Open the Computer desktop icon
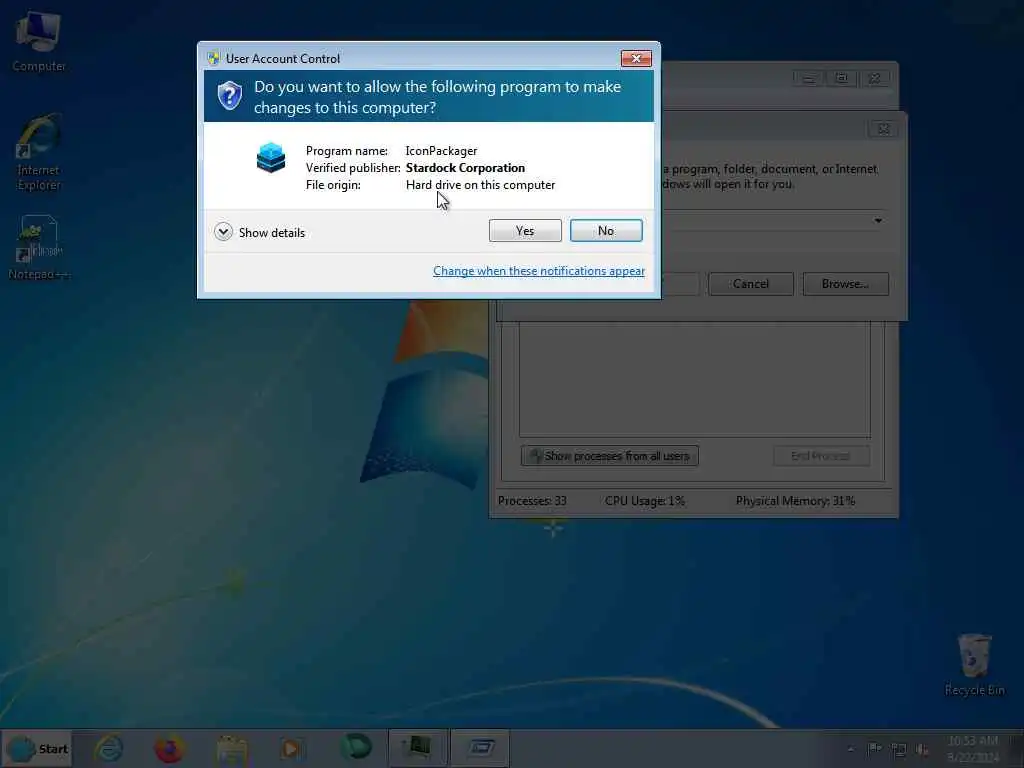The width and height of the screenshot is (1024, 768). point(39,42)
